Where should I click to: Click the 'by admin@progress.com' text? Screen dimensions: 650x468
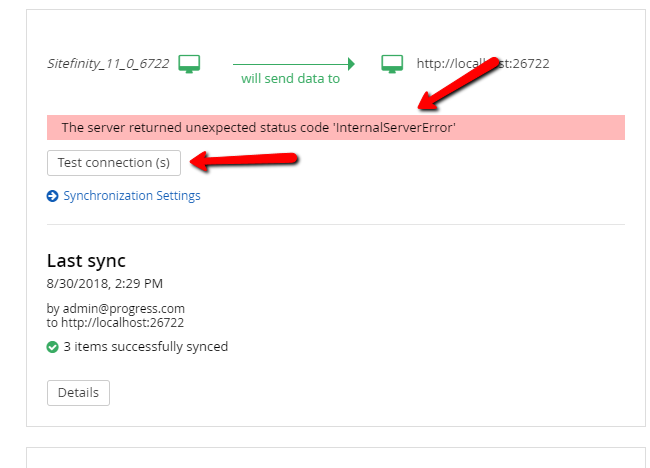(116, 308)
